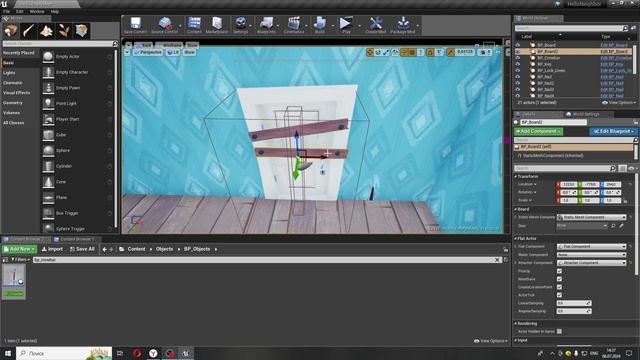
Task: Click the Package Mod toolbar icon
Action: click(402, 25)
